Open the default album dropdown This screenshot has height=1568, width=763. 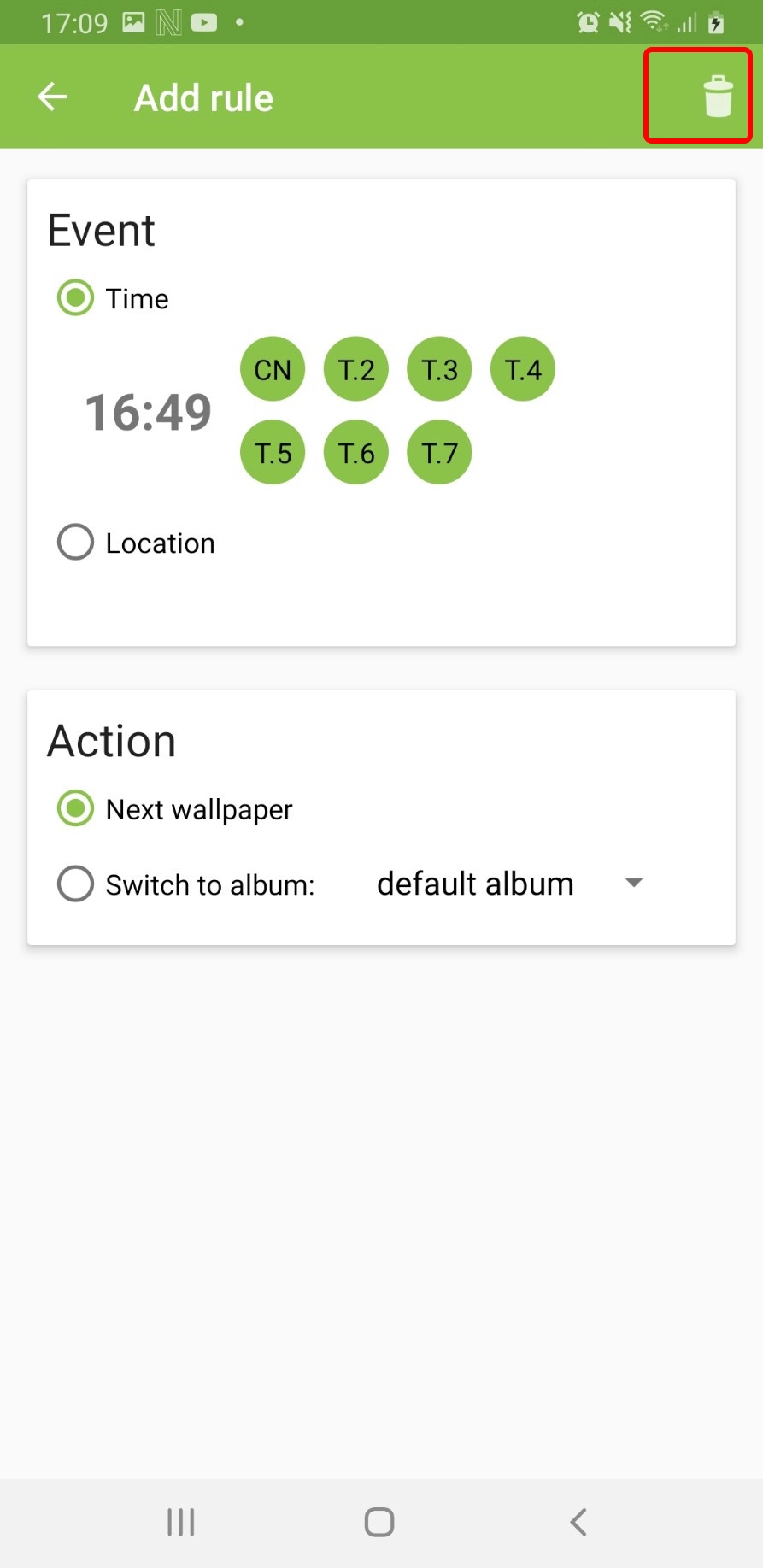point(476,884)
